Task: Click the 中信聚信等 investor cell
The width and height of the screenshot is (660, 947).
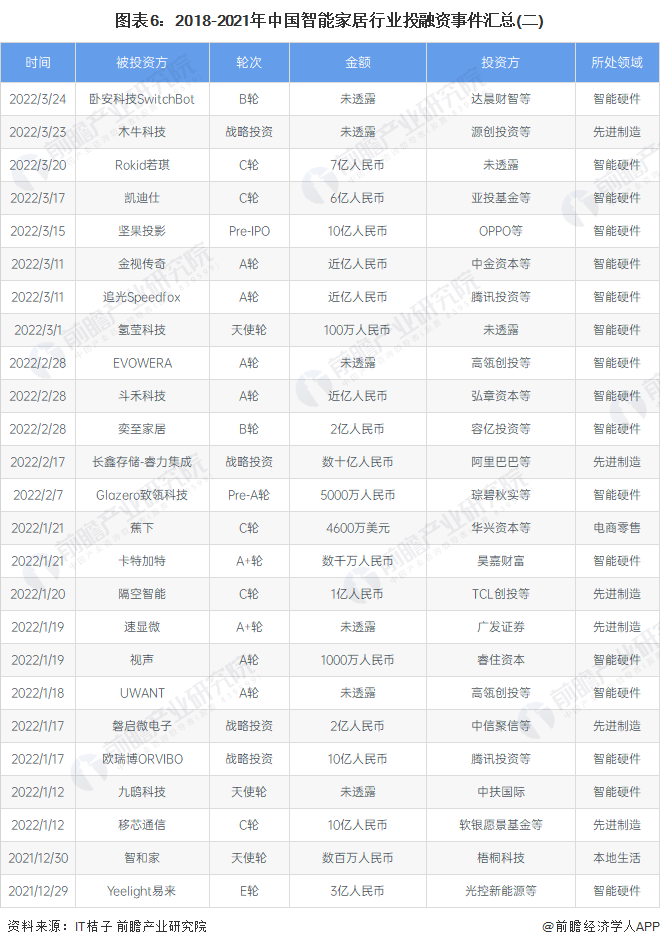Action: coord(501,726)
